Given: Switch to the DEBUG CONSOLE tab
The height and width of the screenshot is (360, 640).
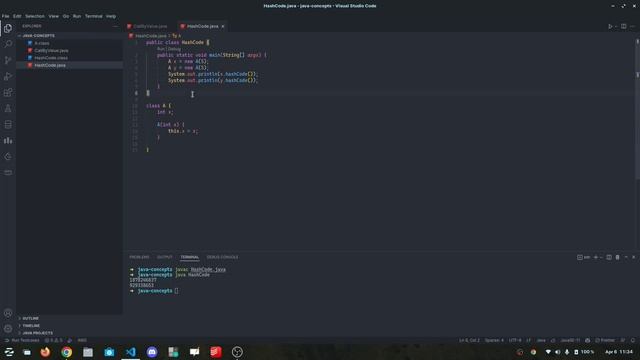Looking at the screenshot, I should point(222,257).
